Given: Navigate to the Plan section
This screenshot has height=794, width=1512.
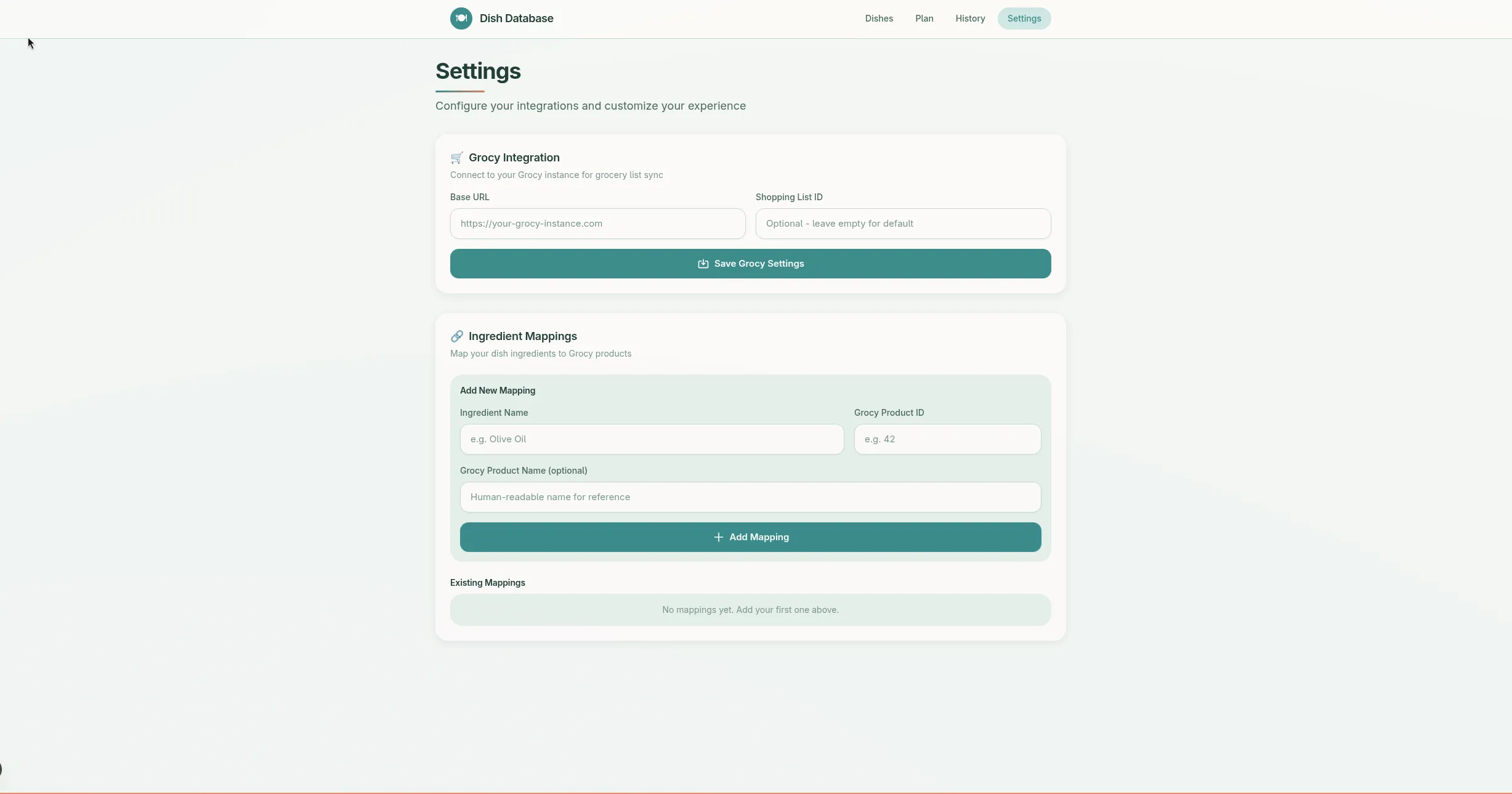Looking at the screenshot, I should (923, 18).
